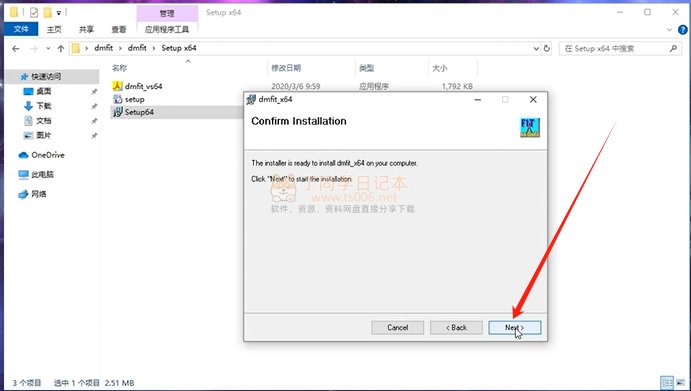Select the setup file in list
Viewport: 691px width, 391px height.
(x=134, y=99)
